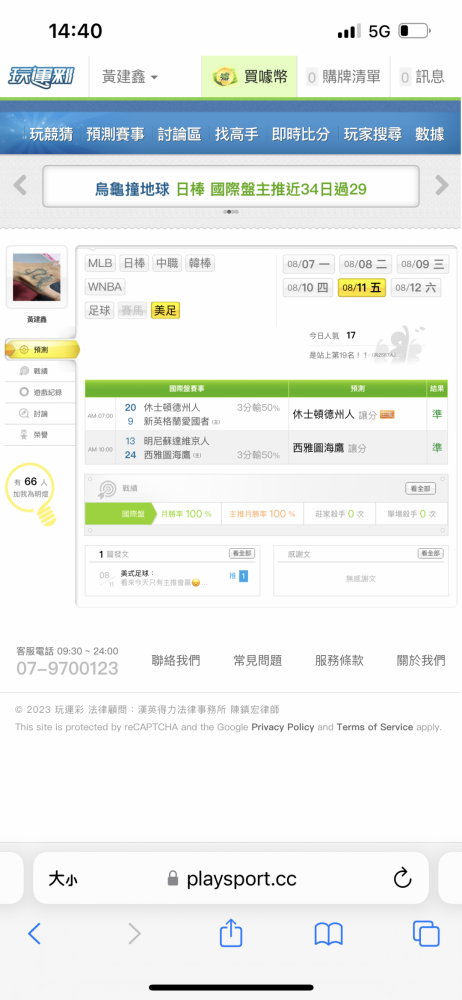Switch to the 08/12 六 date tab
Image resolution: width=462 pixels, height=1000 pixels.
point(415,288)
